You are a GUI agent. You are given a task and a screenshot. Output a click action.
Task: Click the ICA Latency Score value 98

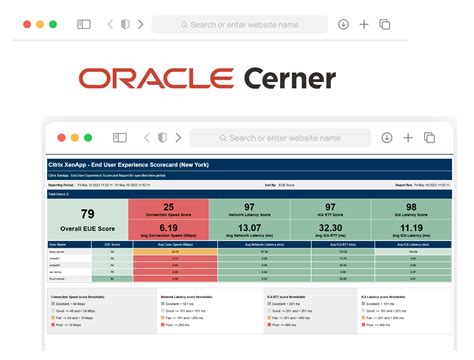pyautogui.click(x=411, y=207)
